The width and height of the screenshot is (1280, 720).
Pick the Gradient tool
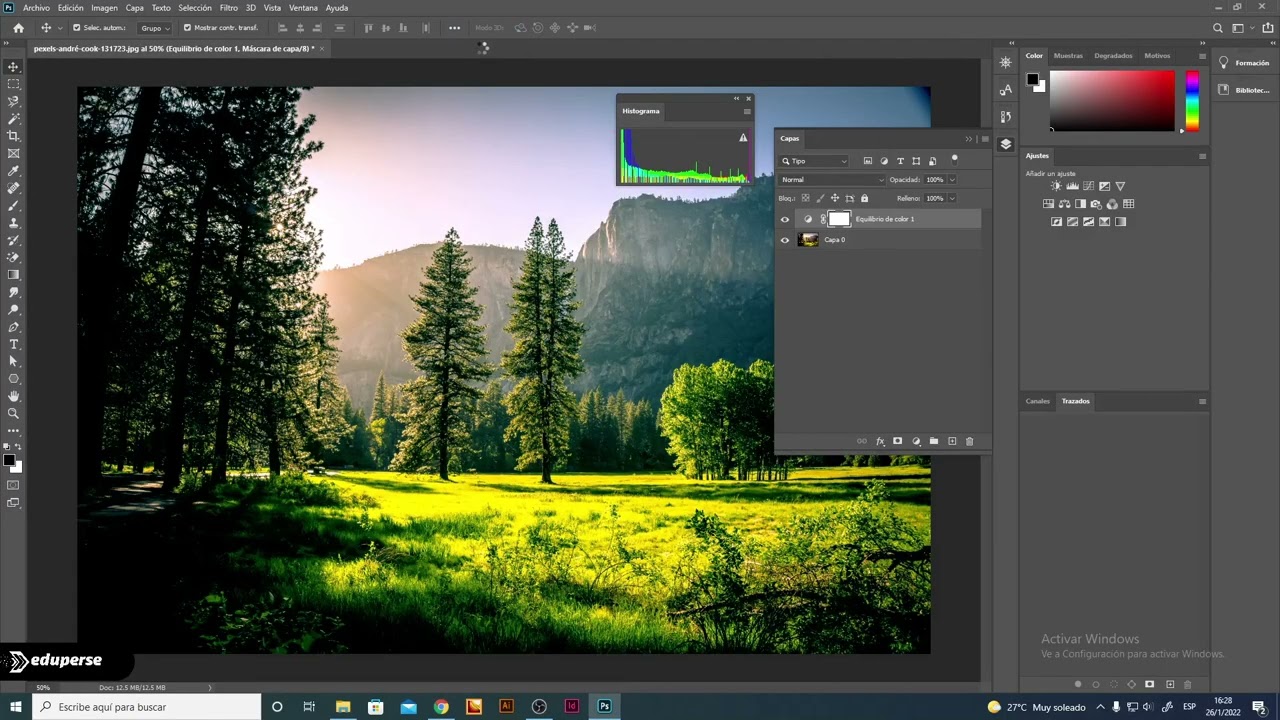(x=13, y=274)
